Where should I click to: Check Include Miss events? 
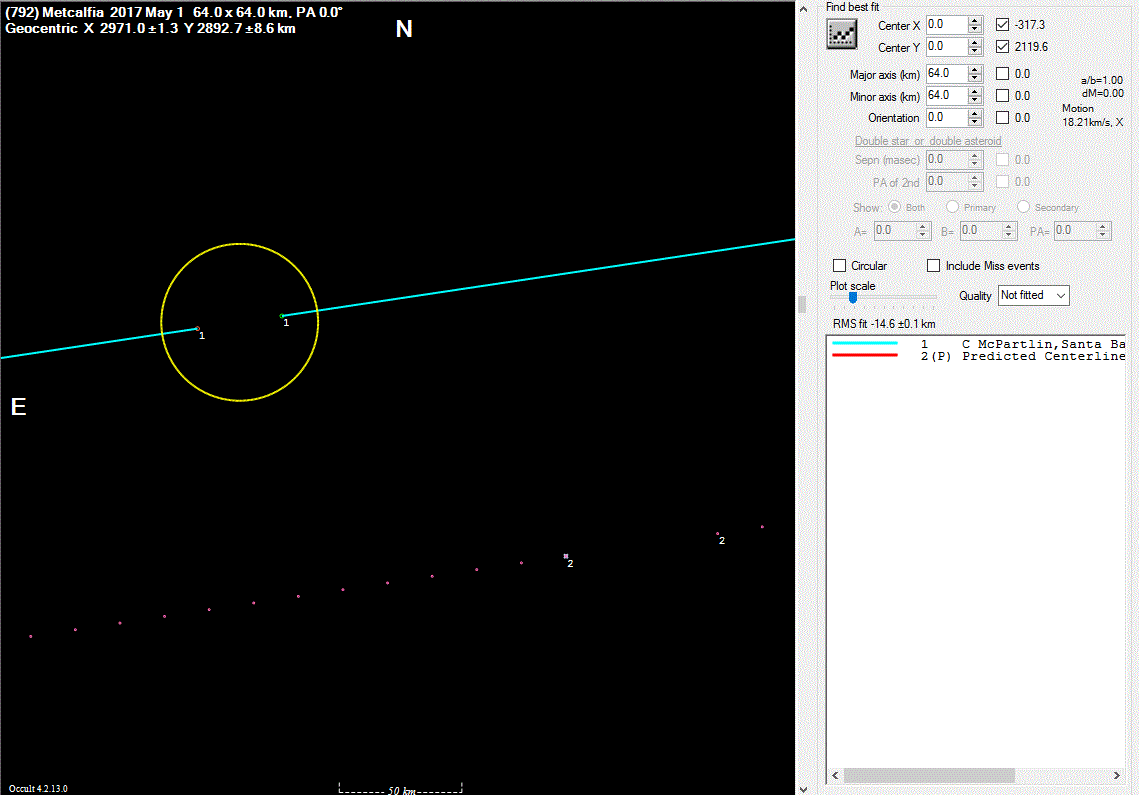click(933, 266)
